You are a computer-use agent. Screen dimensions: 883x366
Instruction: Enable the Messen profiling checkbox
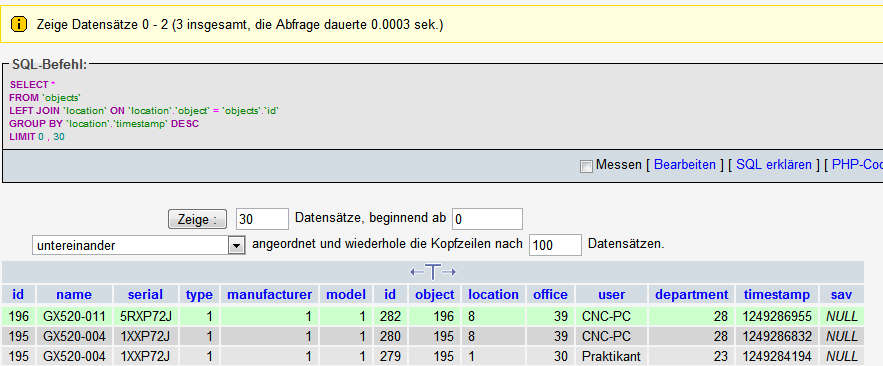point(586,166)
